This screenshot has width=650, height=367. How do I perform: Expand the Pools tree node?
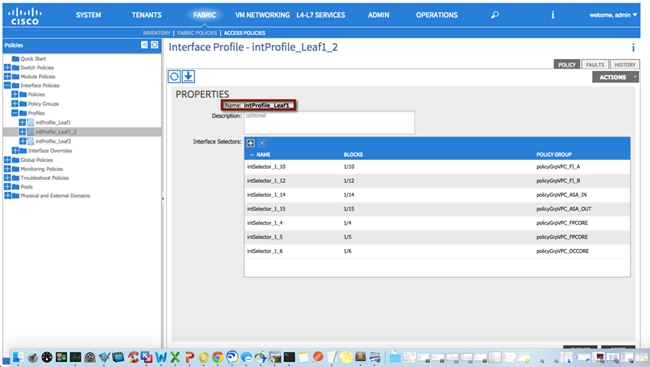(7, 187)
